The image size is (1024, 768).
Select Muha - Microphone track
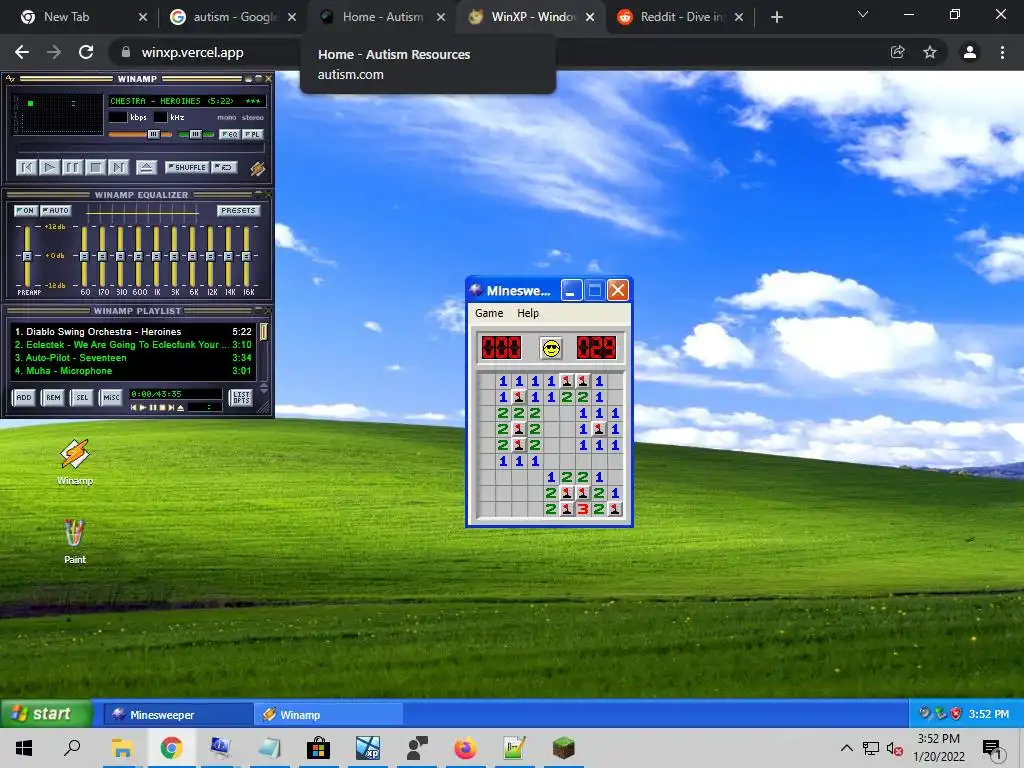(133, 371)
